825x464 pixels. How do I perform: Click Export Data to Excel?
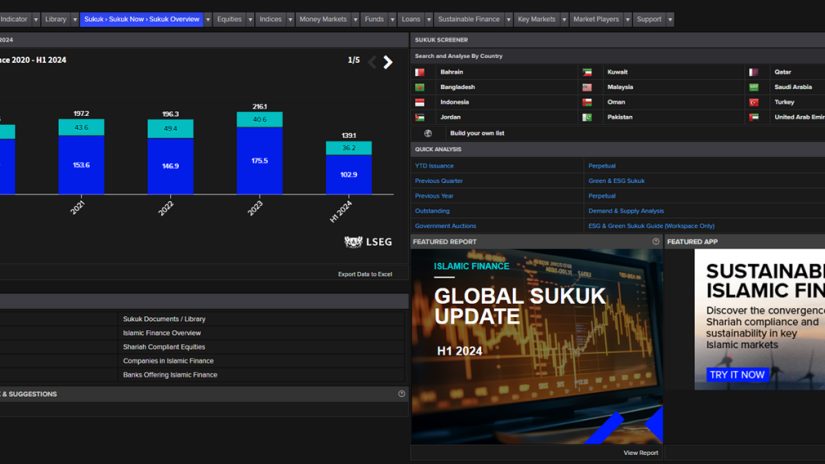(x=365, y=274)
